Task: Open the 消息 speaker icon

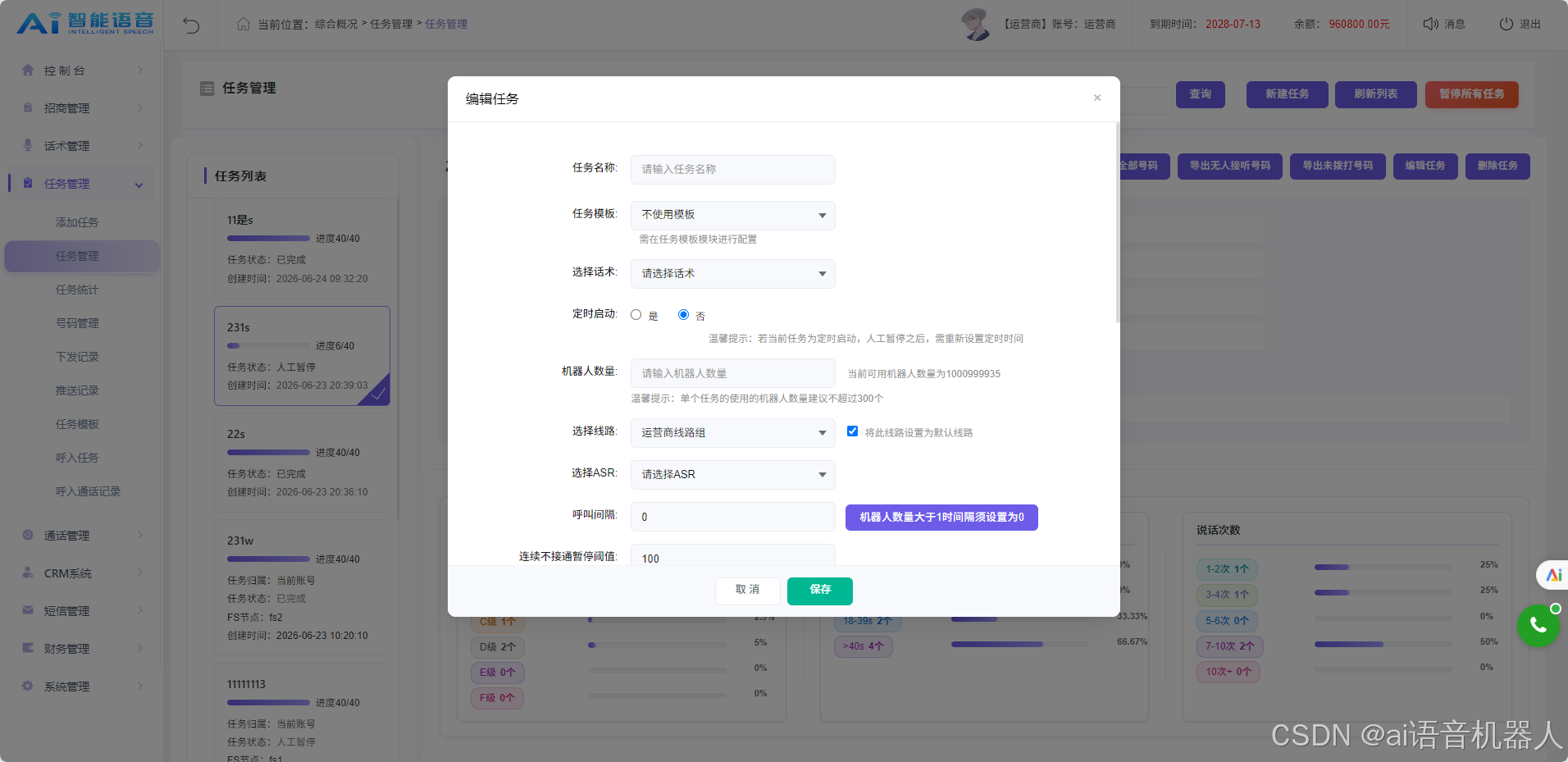Action: [1431, 24]
